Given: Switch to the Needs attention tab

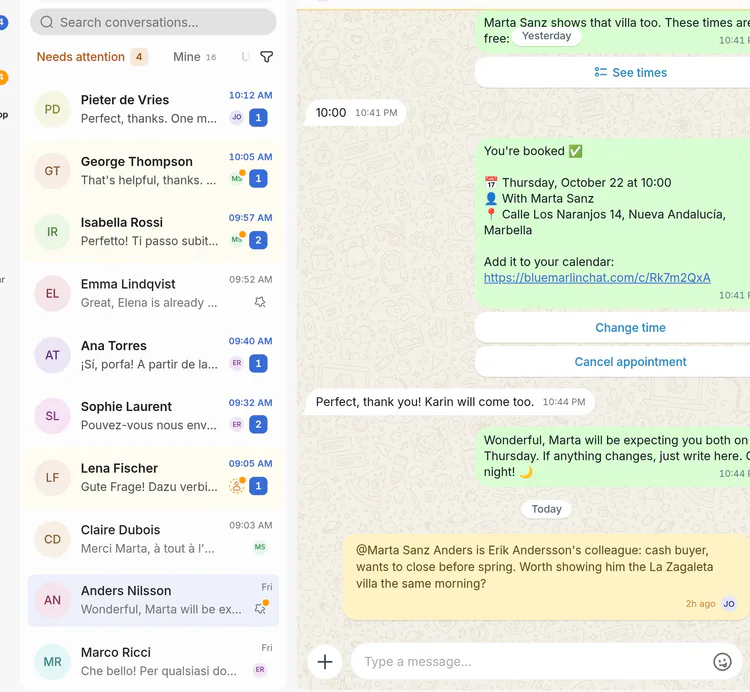Looking at the screenshot, I should pos(92,57).
